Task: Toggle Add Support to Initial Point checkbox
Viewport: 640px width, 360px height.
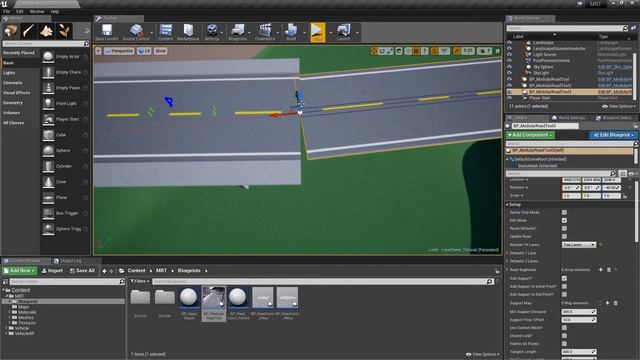Action: click(x=564, y=287)
